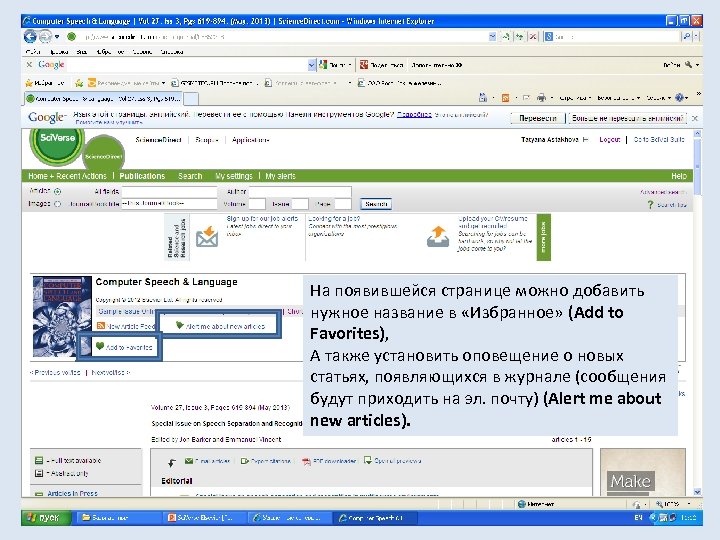Click the Add to Favorites bar icon
This screenshot has height=540, width=720.
tap(79, 83)
